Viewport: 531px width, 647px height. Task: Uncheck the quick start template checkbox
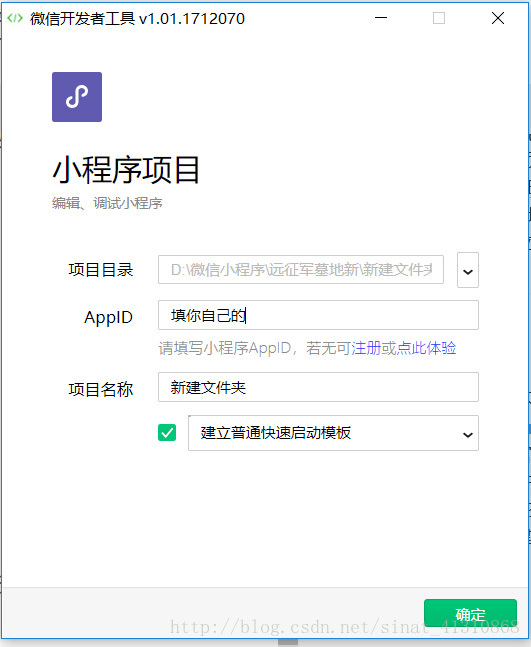167,433
